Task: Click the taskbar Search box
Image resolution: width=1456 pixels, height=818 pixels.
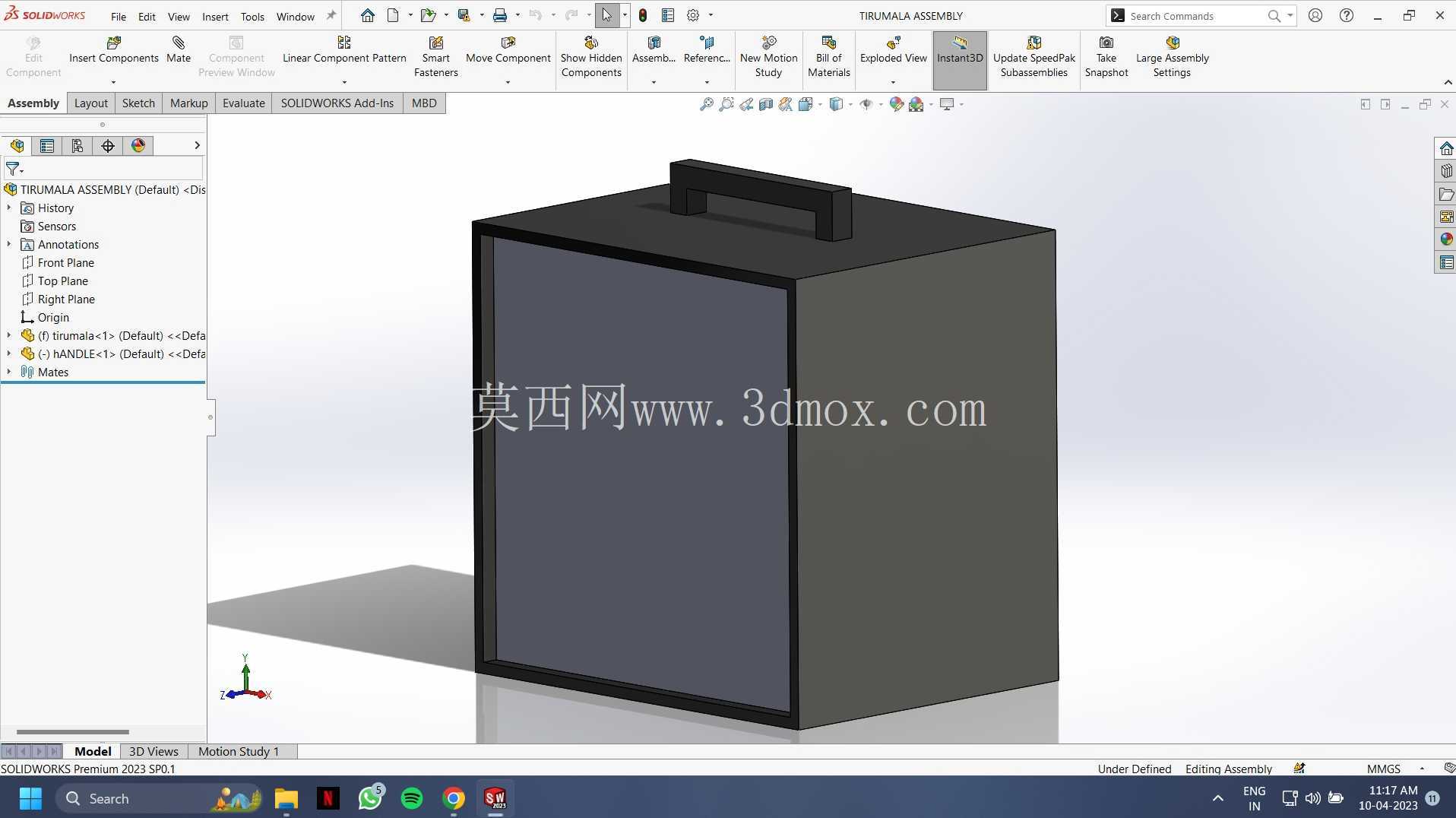Action: pyautogui.click(x=159, y=798)
